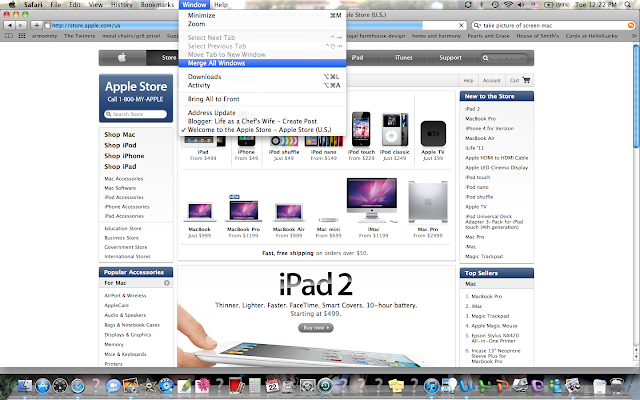Click the Bluetooth icon in menu bar
640x400 pixels.
[x=481, y=4]
